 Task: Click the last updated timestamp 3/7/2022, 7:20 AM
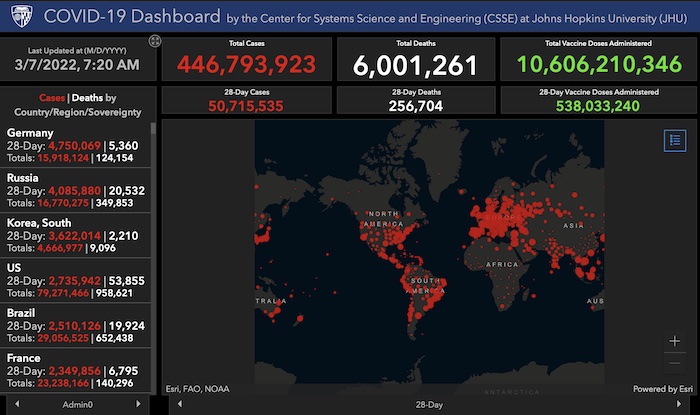pos(77,65)
